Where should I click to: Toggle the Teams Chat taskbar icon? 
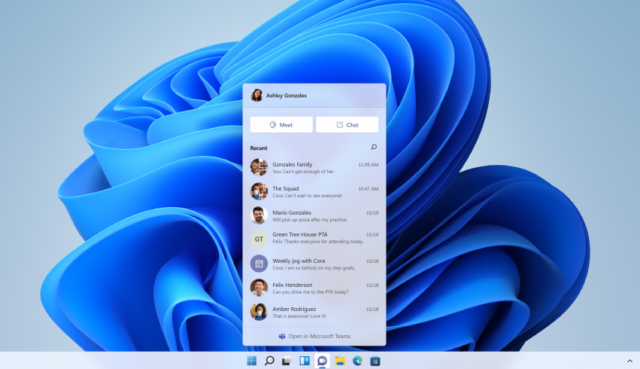tap(322, 361)
